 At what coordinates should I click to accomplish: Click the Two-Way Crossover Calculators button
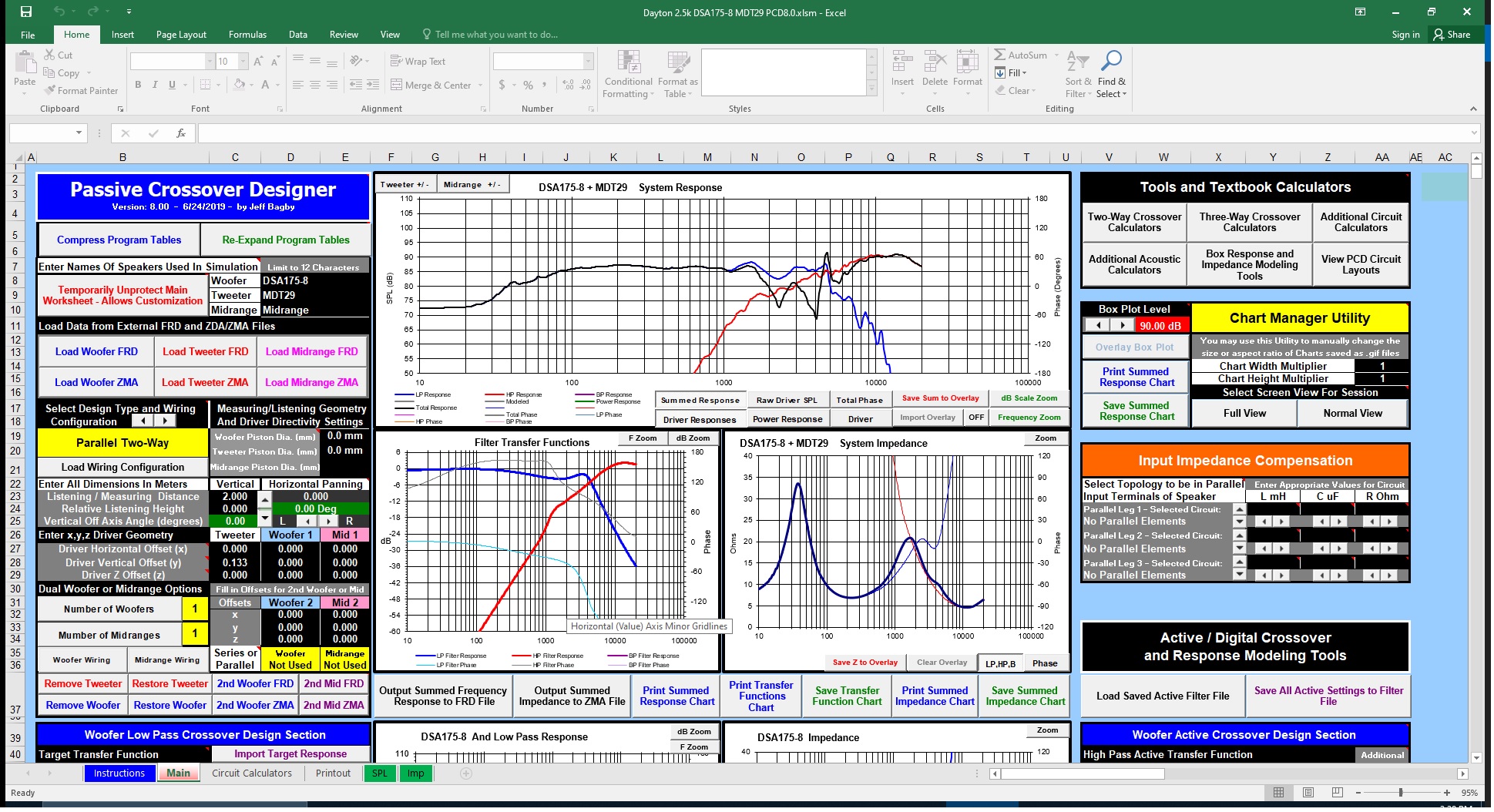[1134, 222]
